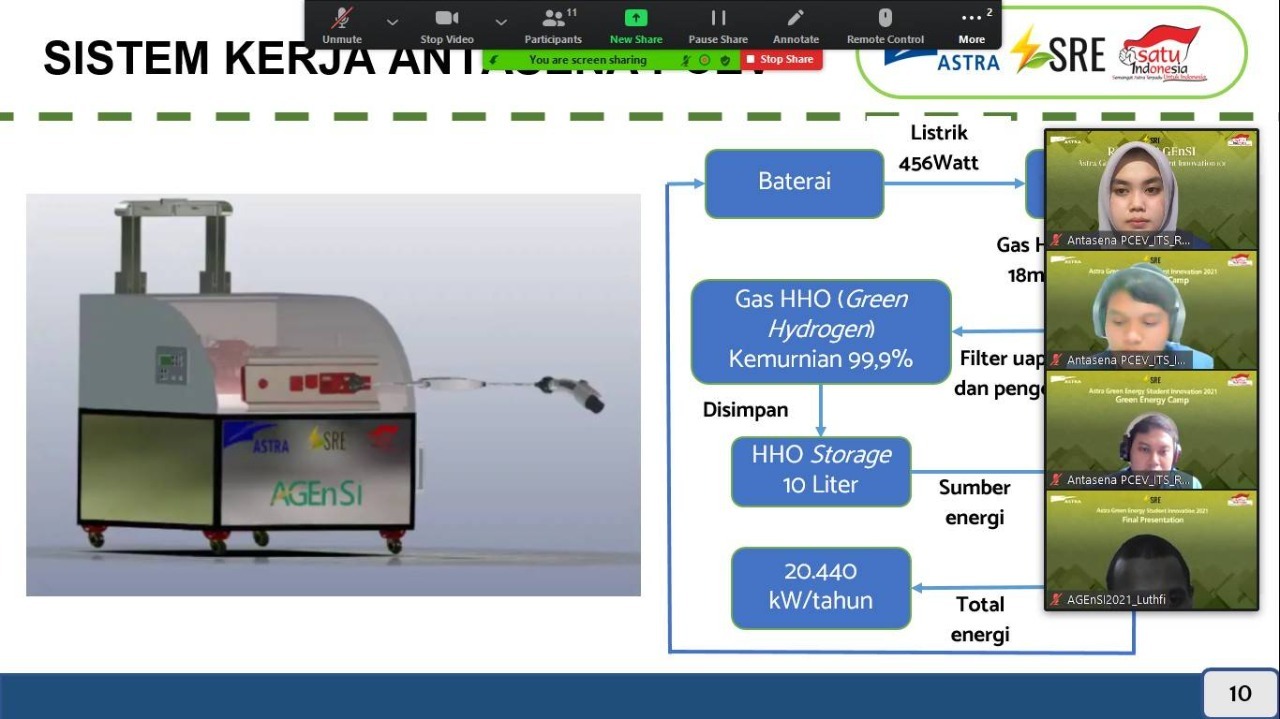Select the Remote Control icon
Viewport: 1280px width, 719px height.
tap(884, 24)
